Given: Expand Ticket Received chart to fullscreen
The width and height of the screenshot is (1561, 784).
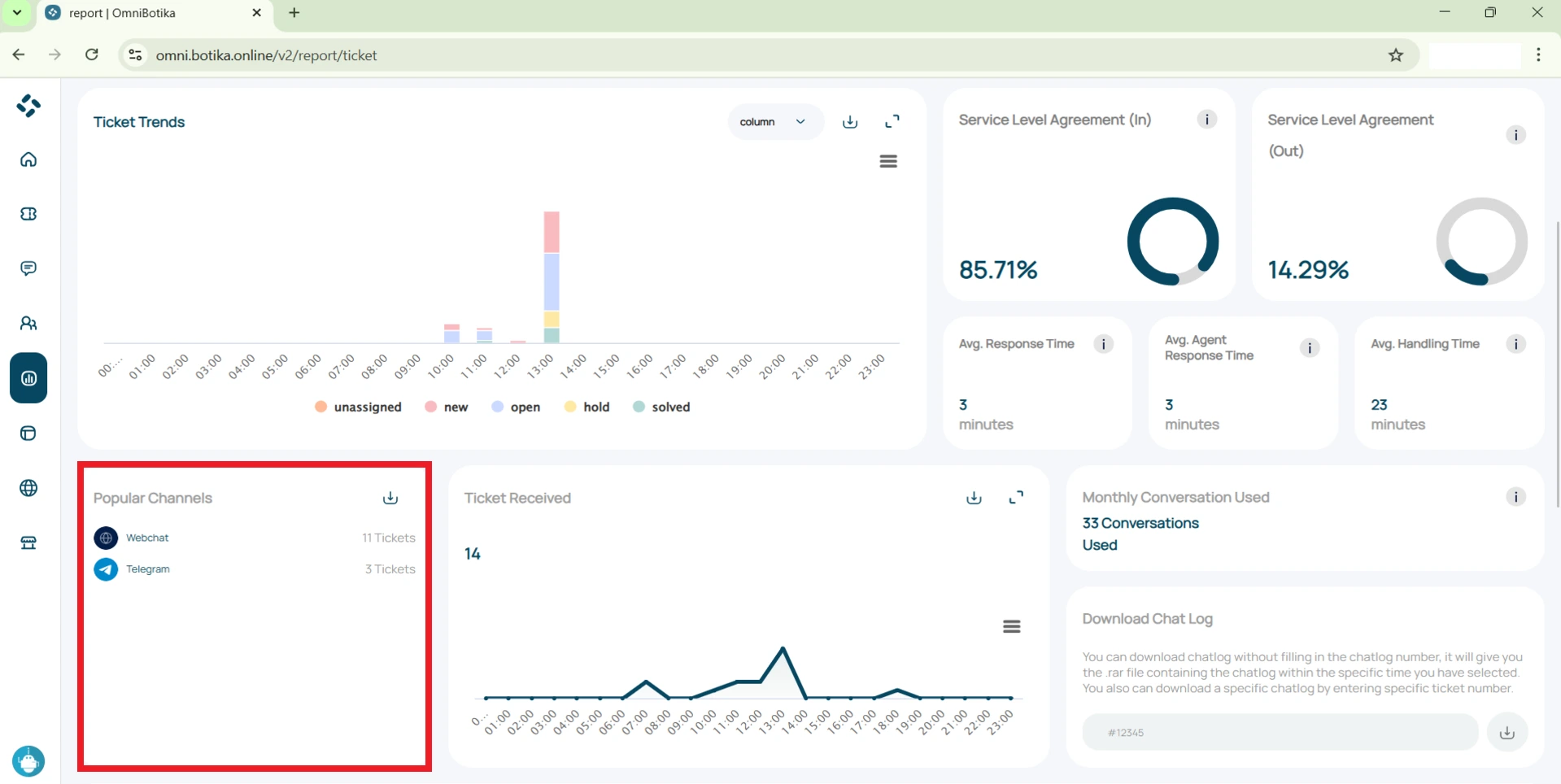Looking at the screenshot, I should tap(1016, 498).
